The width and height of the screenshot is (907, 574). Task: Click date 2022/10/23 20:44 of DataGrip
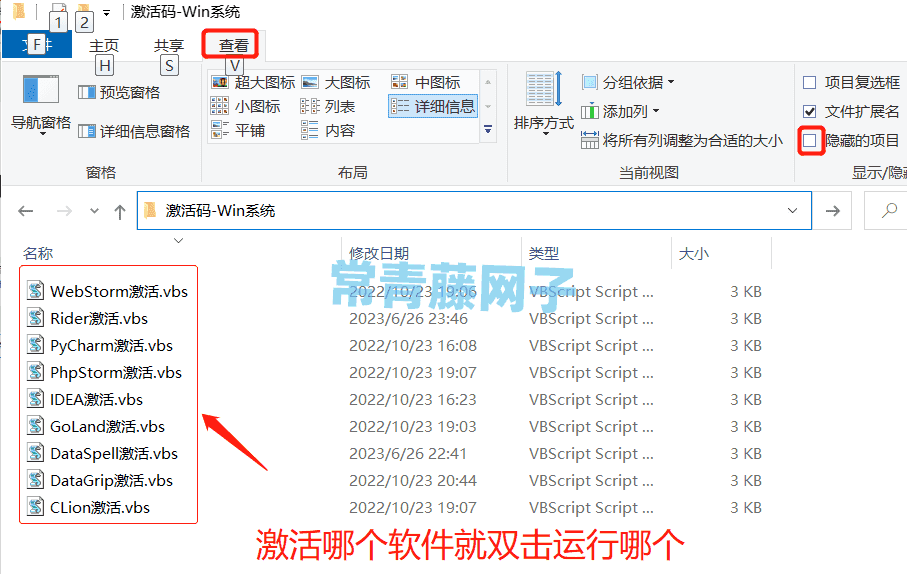(413, 480)
